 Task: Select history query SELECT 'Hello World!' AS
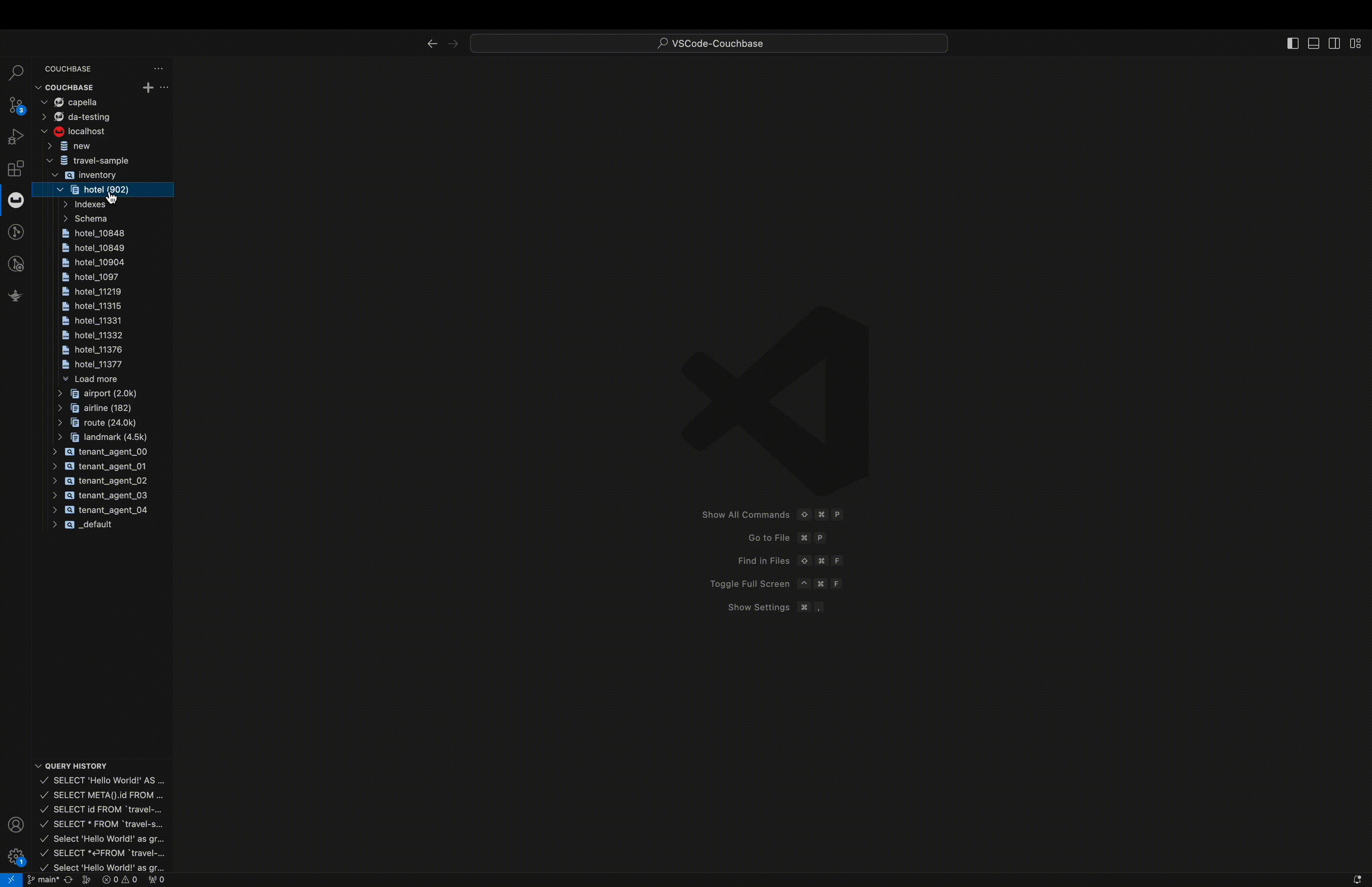coord(102,781)
